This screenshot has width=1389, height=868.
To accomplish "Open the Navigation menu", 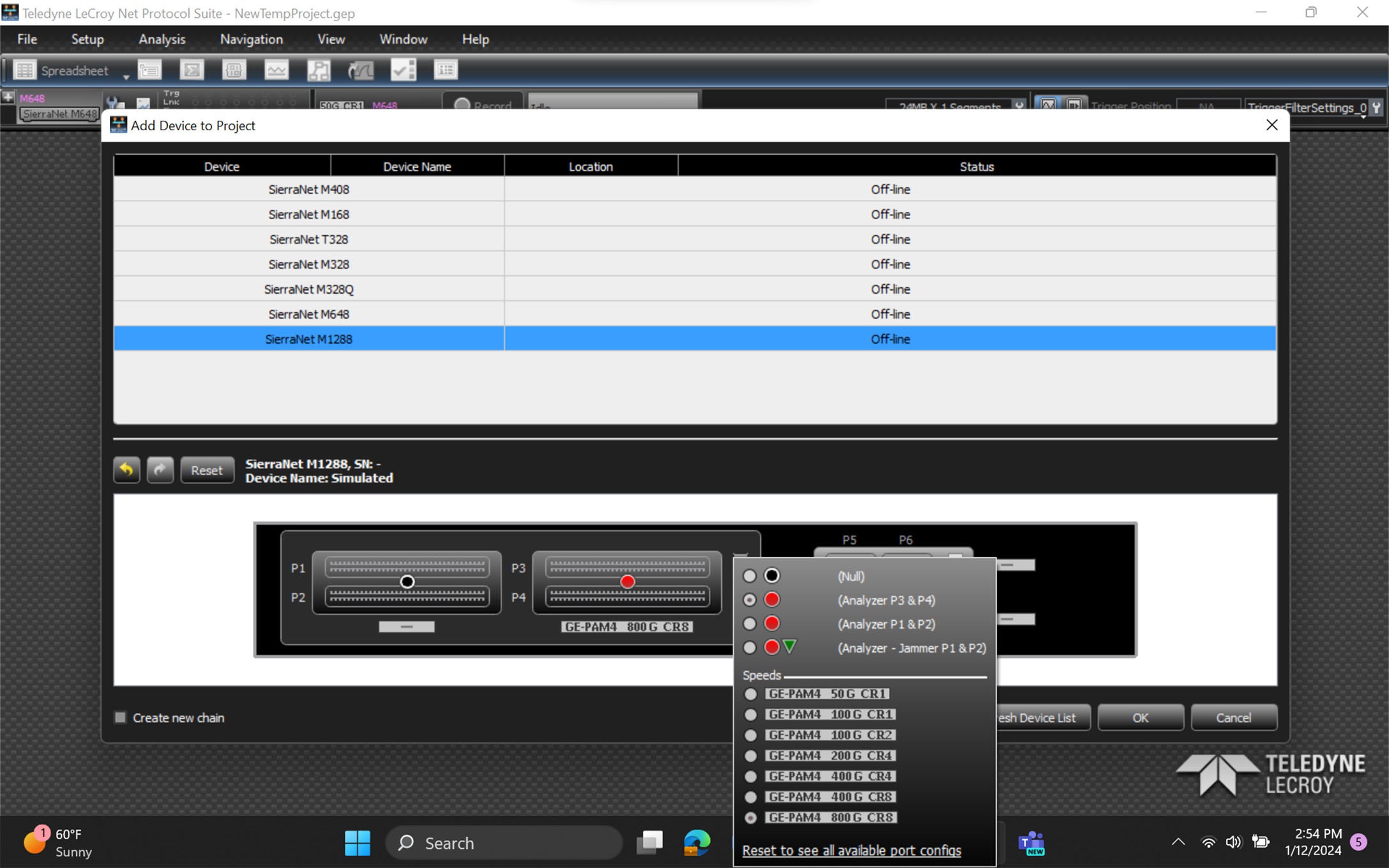I will [252, 39].
